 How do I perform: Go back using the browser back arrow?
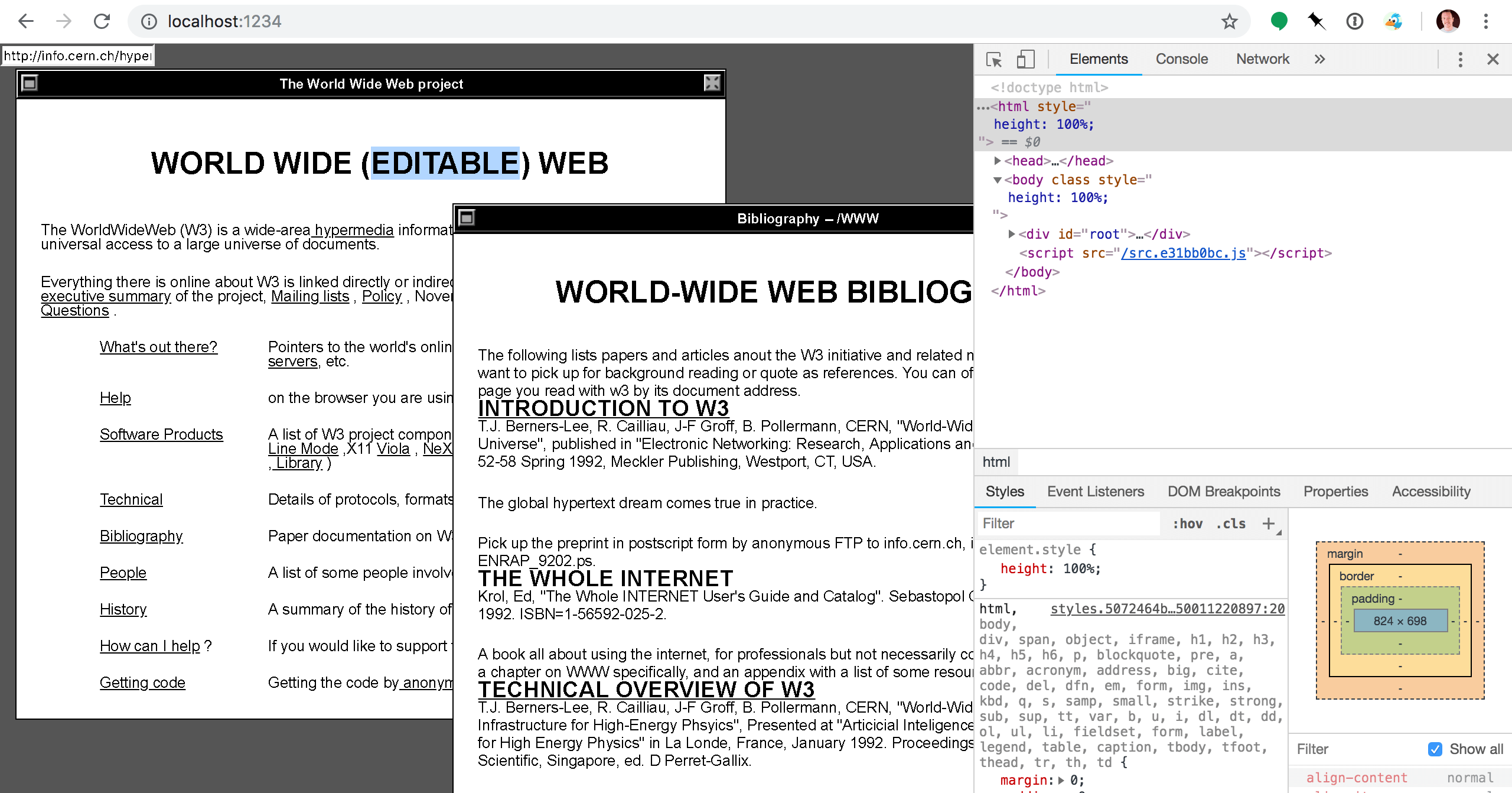26,22
